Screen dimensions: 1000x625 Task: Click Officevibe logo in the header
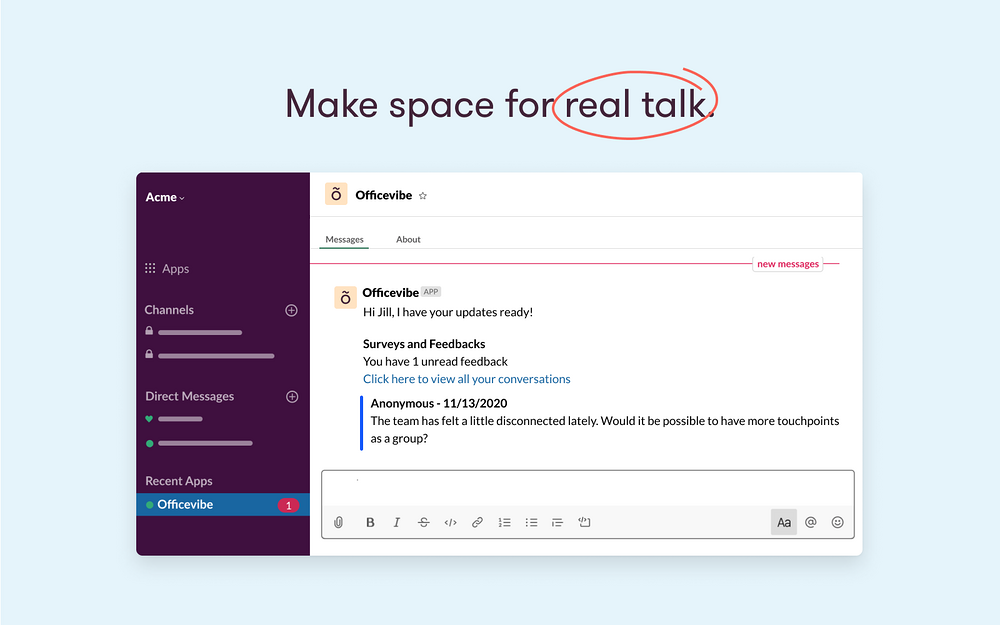(336, 194)
